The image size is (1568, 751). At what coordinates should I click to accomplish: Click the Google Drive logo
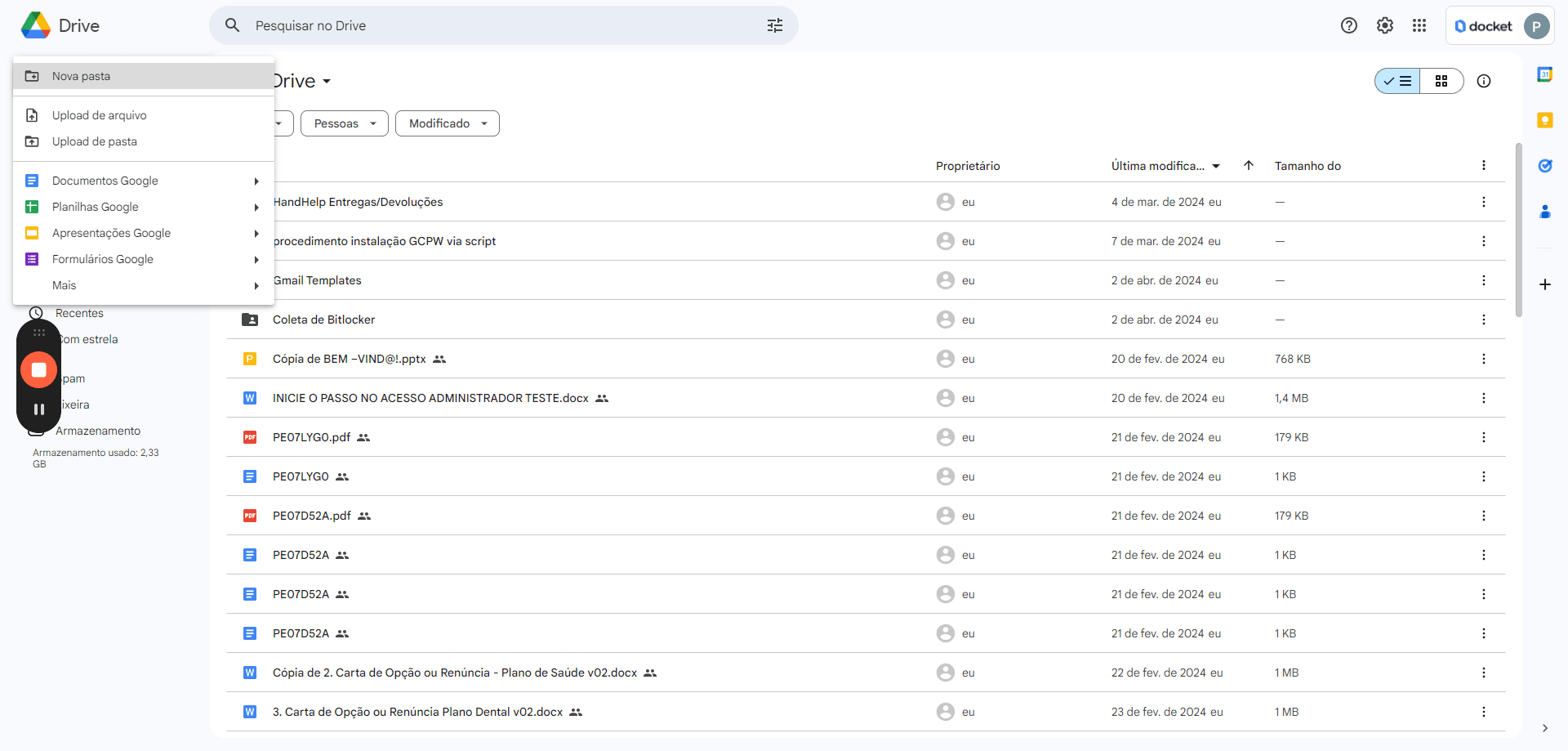coord(36,25)
